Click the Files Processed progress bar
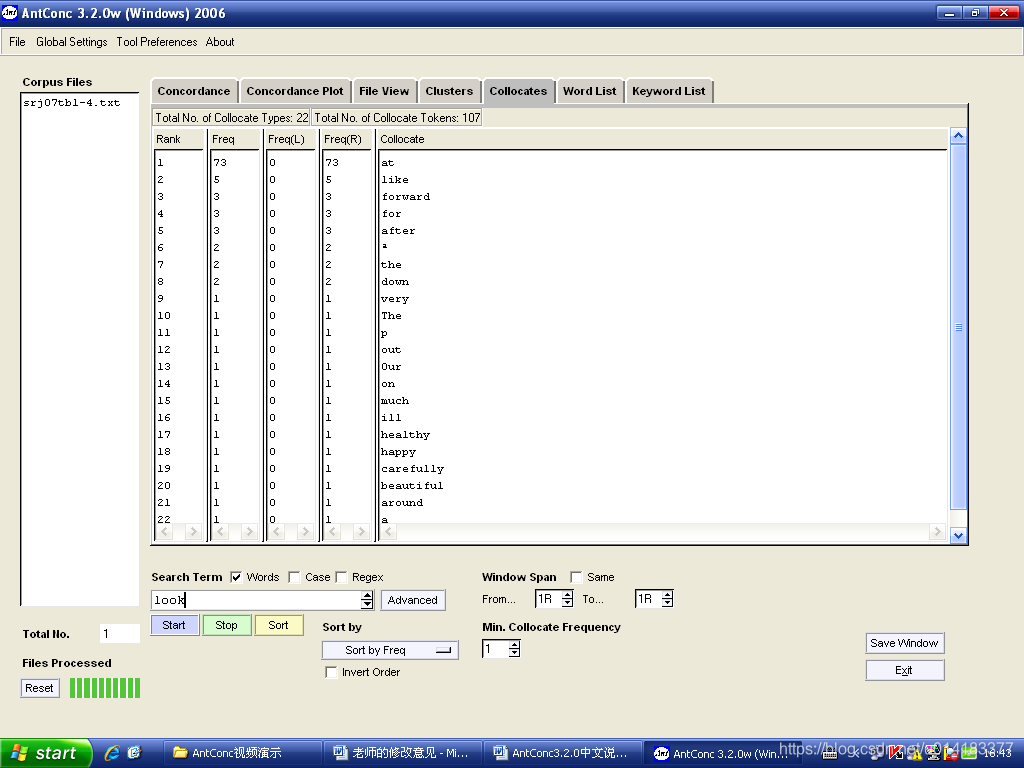1024x768 pixels. pyautogui.click(x=104, y=688)
